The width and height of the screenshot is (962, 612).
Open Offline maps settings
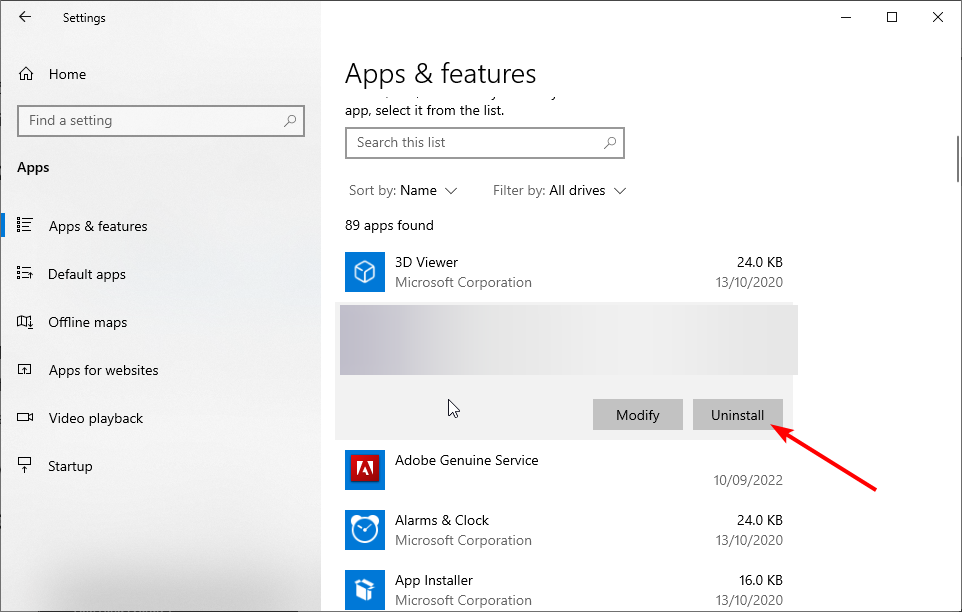tap(88, 322)
